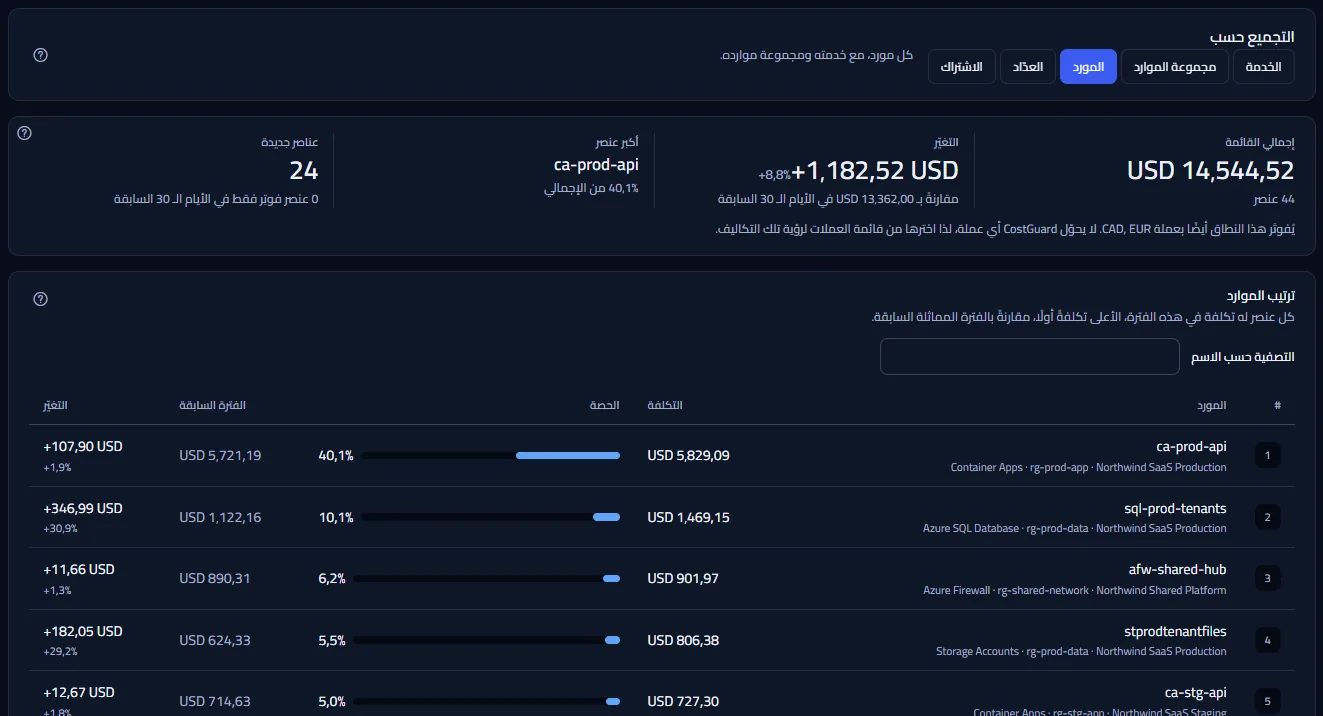1323x716 pixels.
Task: Group by الاشتراك
Action: point(962,67)
